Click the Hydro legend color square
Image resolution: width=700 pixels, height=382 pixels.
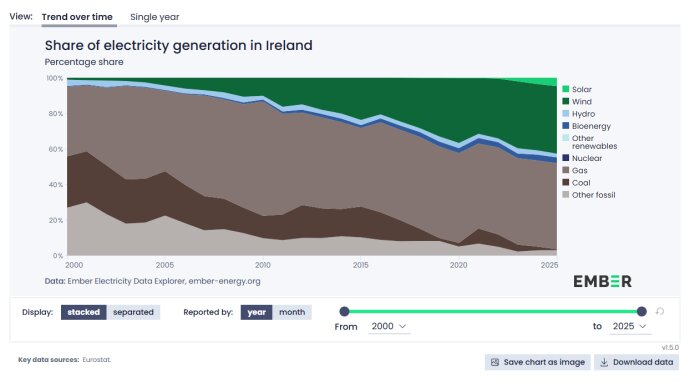pyautogui.click(x=566, y=114)
